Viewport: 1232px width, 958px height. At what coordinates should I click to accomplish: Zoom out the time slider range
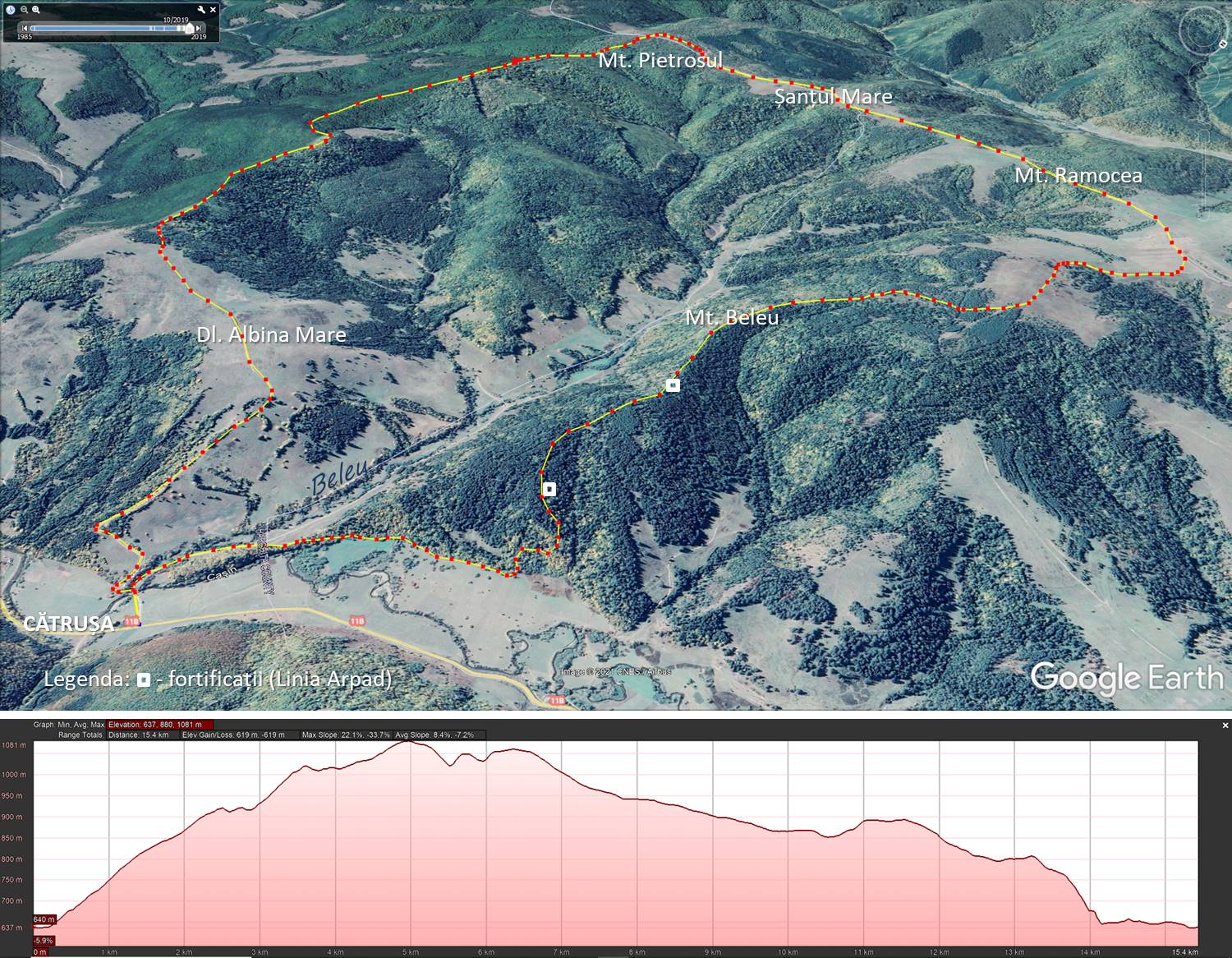(x=25, y=10)
